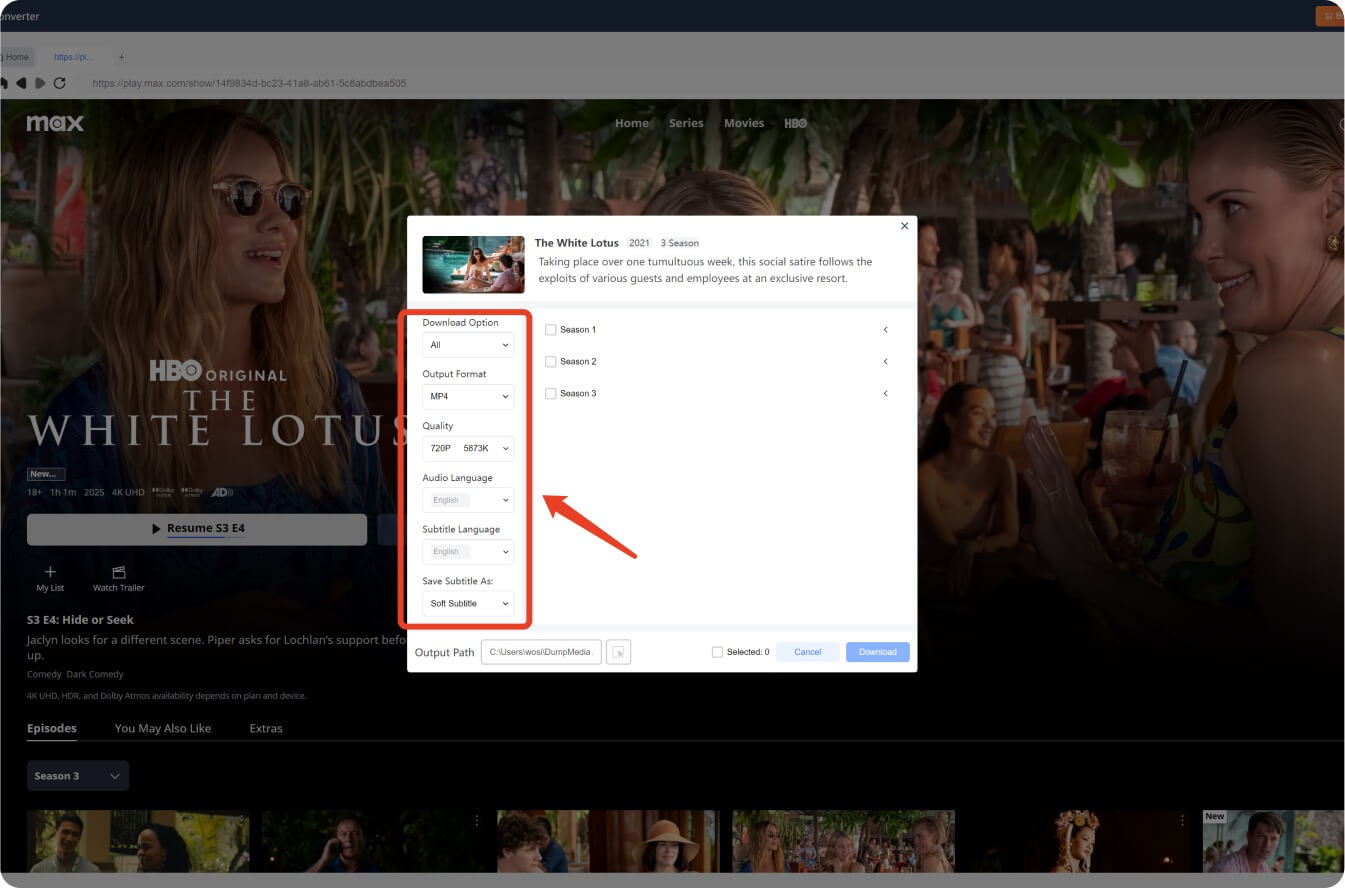
Task: Go to Movies in Max navigation
Action: tap(744, 123)
